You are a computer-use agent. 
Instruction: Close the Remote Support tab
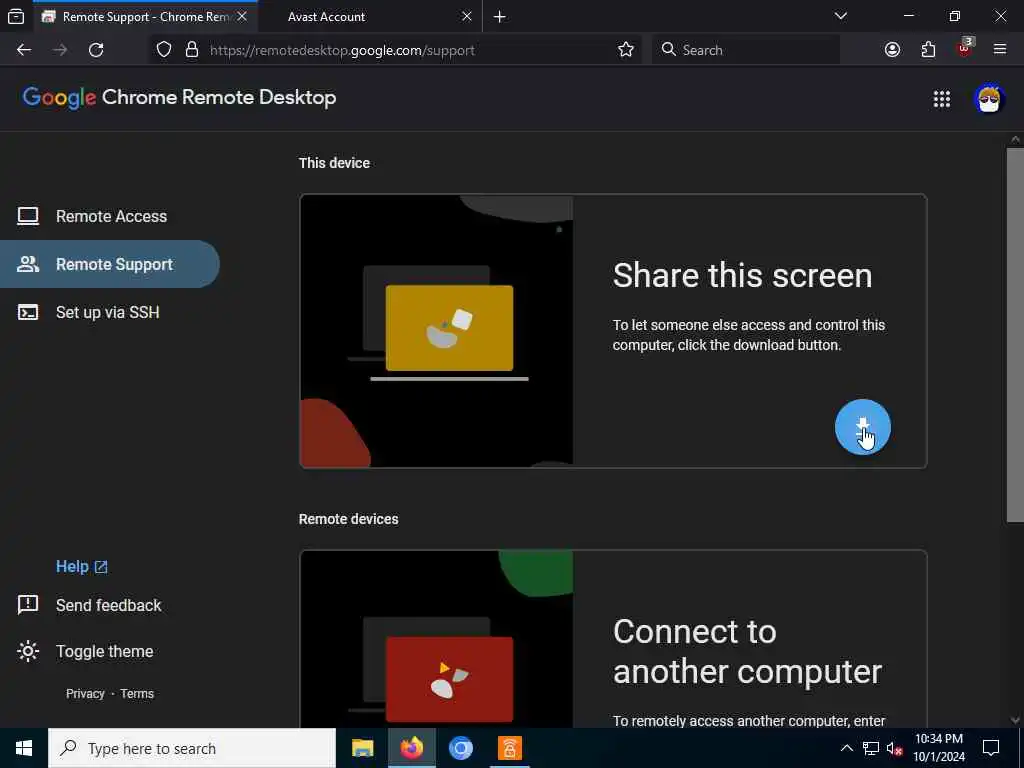point(242,16)
